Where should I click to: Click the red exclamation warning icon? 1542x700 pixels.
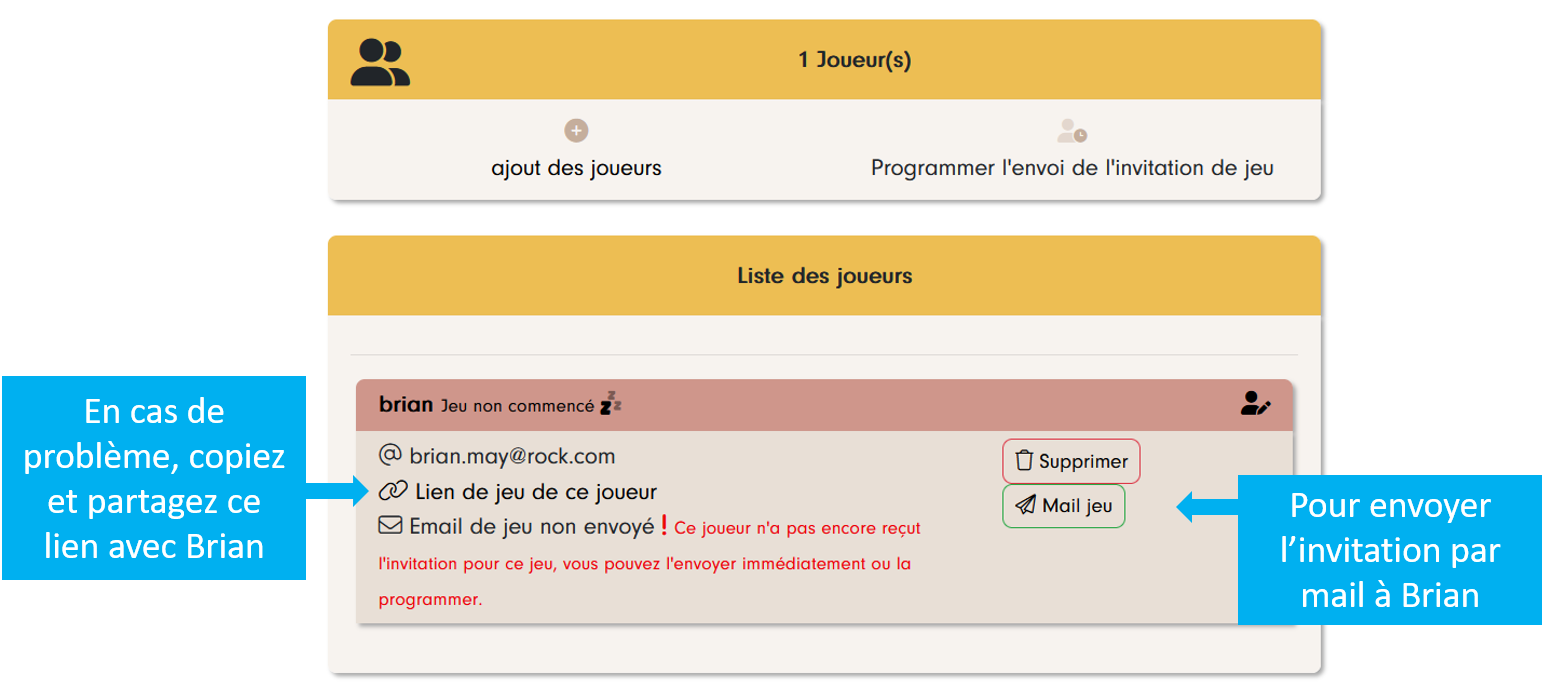(664, 524)
